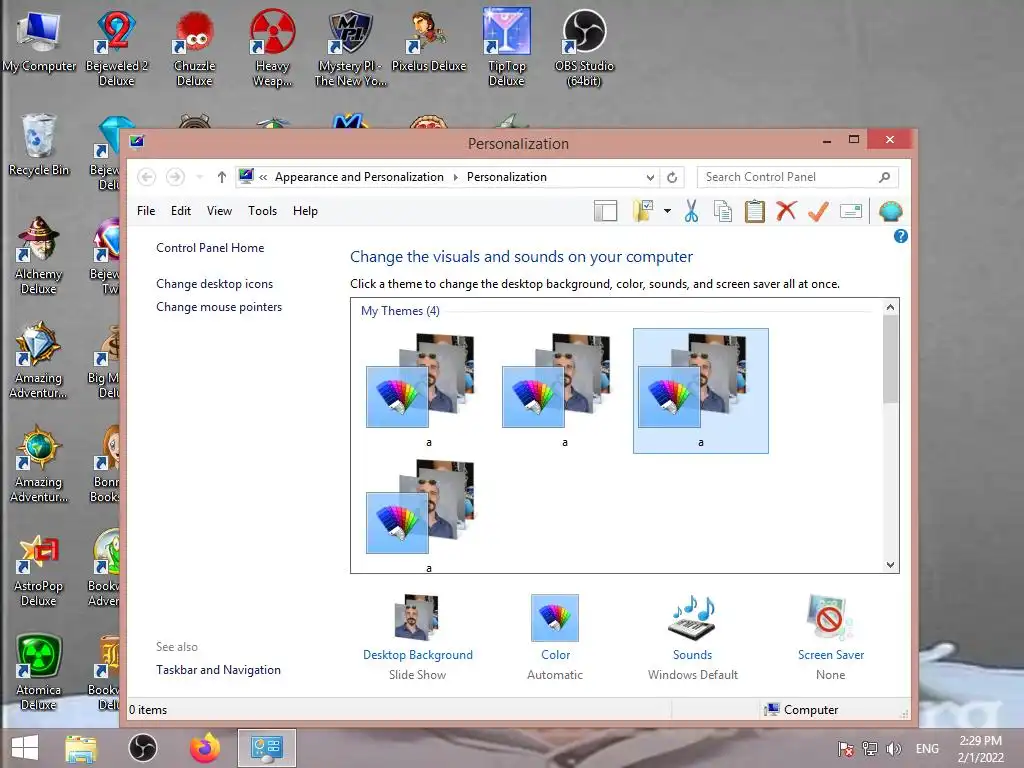Viewport: 1024px width, 768px height.
Task: Expand the arrow after Appearance and Personalization
Action: point(455,177)
